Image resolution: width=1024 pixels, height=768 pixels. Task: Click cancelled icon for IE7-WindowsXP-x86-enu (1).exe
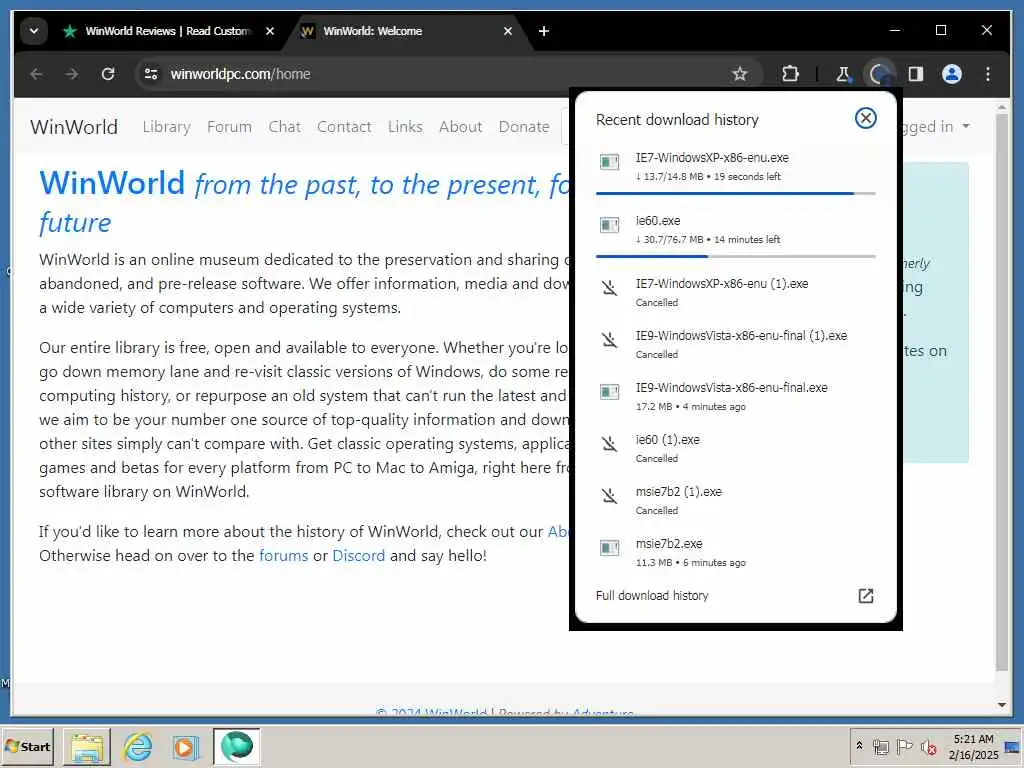pos(609,288)
